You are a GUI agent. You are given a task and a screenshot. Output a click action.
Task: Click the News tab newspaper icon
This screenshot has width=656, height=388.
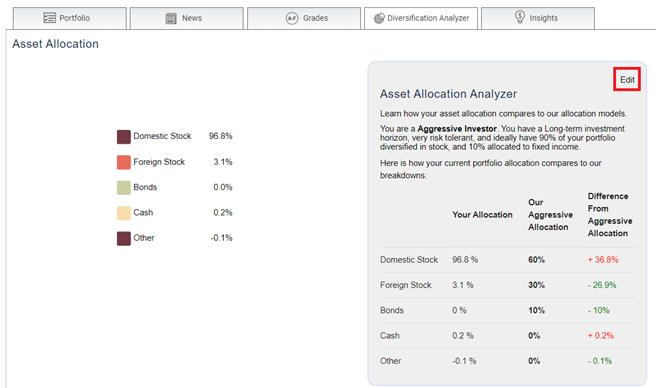point(171,18)
